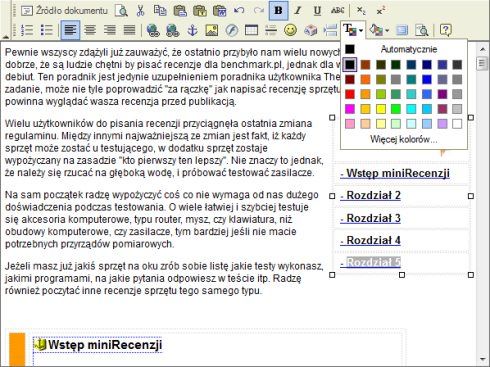Click the Insert image icon
This screenshot has width=490, height=367.
(x=212, y=30)
